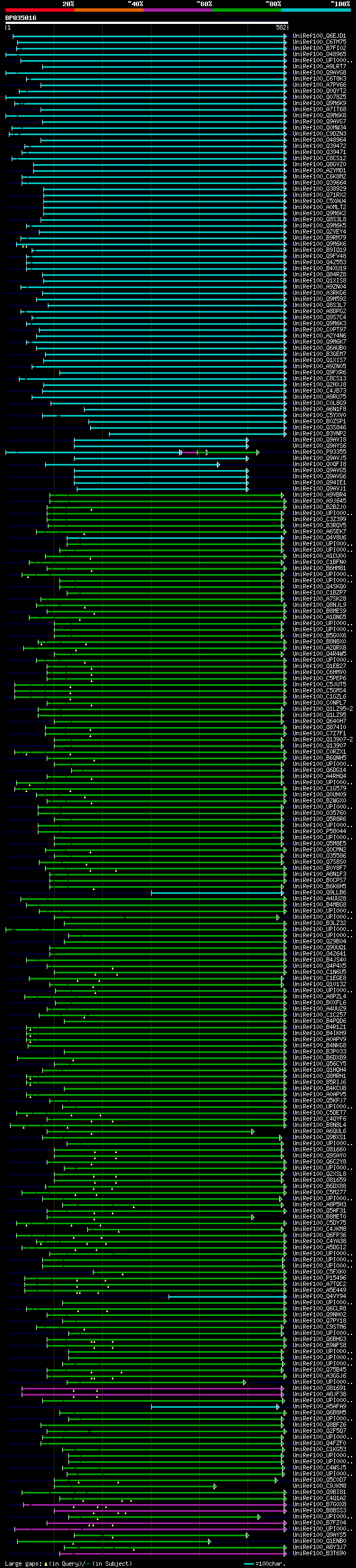Select subject UniRef100_Q71RX2
Screen dimensions: 356x1568
coord(319,195)
